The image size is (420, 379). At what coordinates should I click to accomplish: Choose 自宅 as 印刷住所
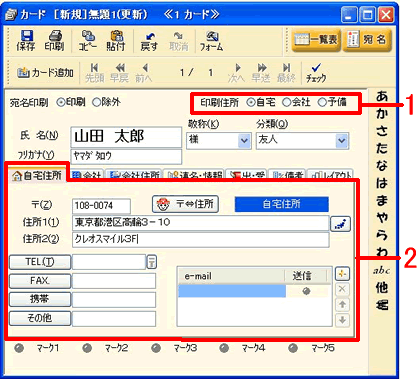point(251,102)
